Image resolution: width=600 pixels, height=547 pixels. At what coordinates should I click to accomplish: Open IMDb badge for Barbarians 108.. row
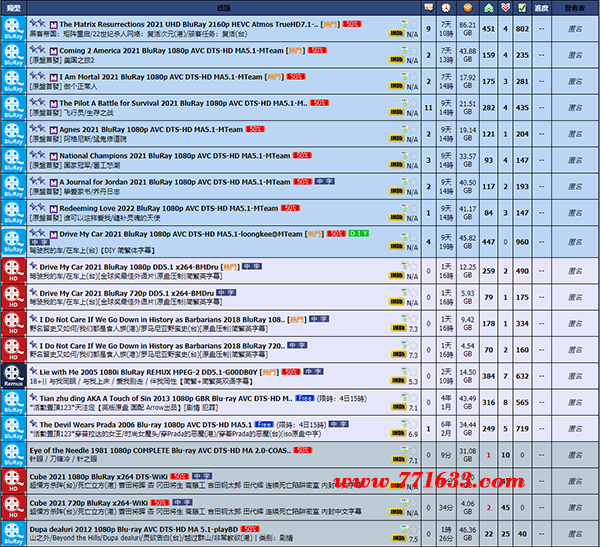[x=398, y=328]
